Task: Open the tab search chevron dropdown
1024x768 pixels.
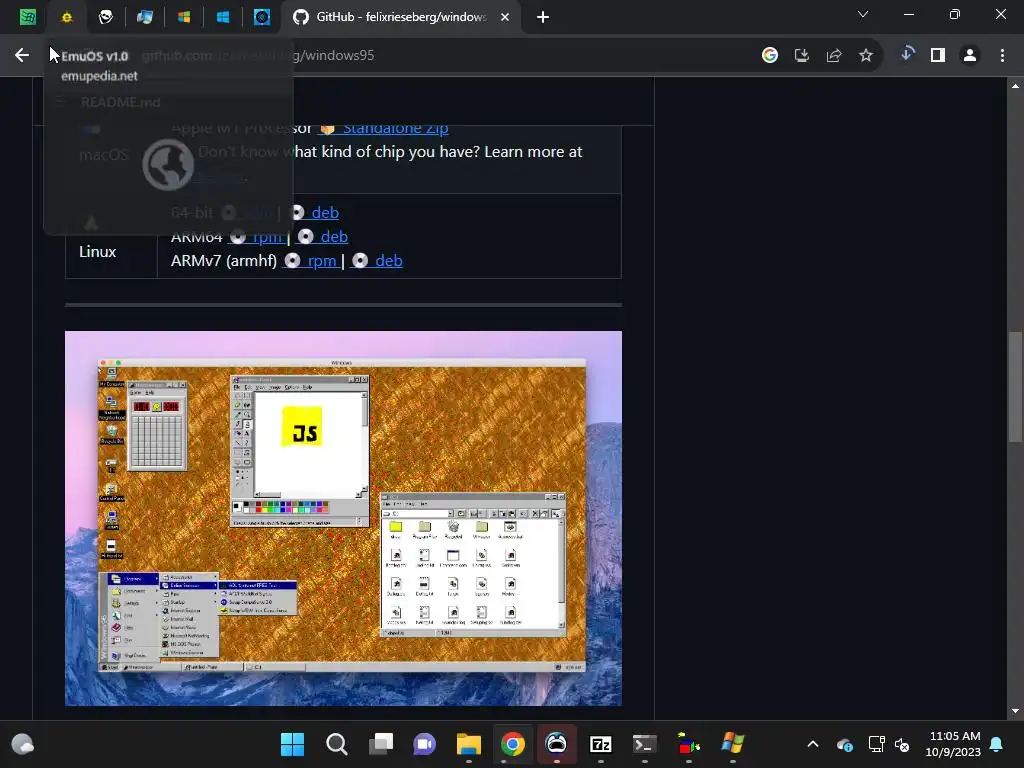Action: point(863,14)
